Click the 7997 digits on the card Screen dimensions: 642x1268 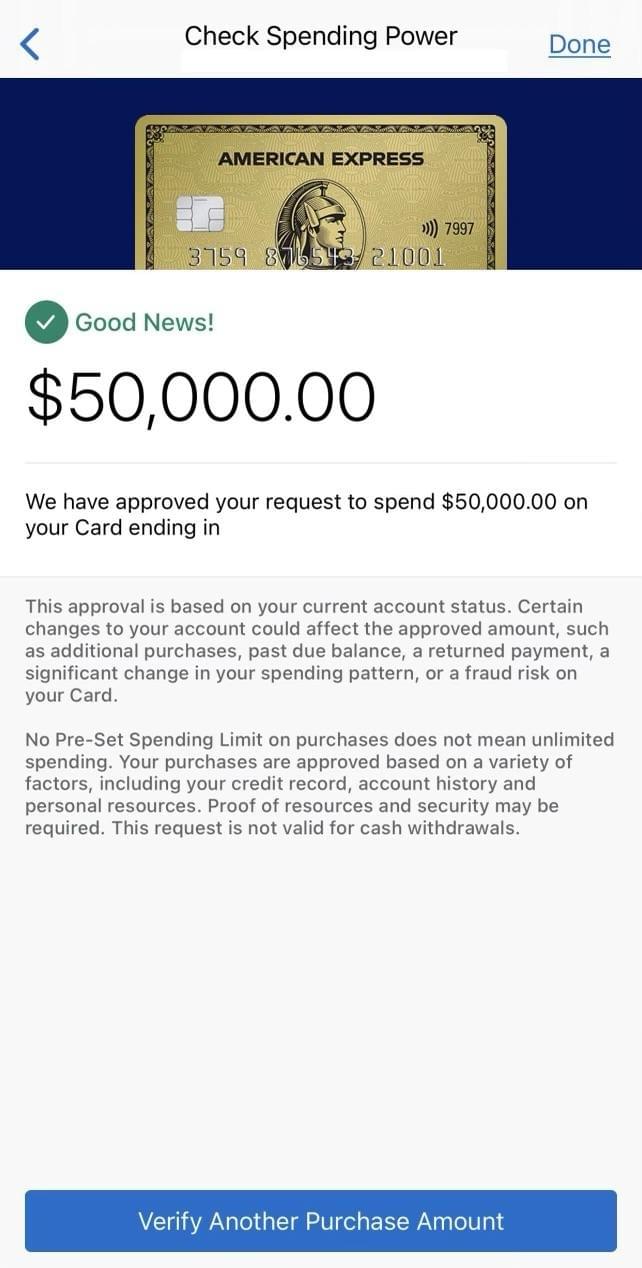click(x=460, y=229)
